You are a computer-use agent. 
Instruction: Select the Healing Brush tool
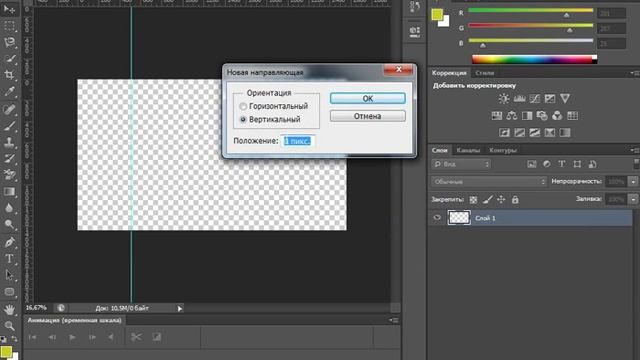pos(9,109)
